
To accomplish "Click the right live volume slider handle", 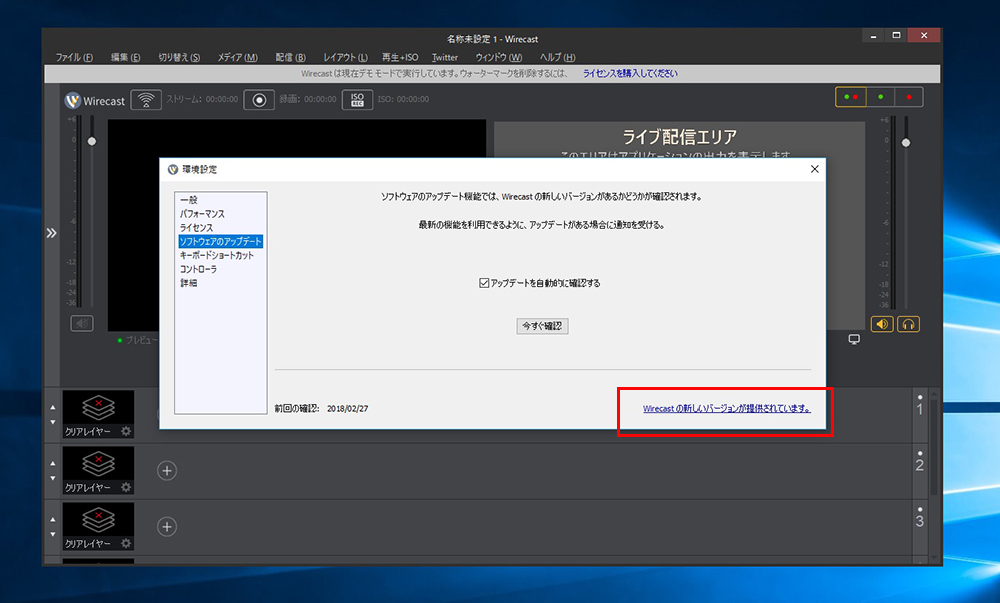I will click(x=906, y=143).
